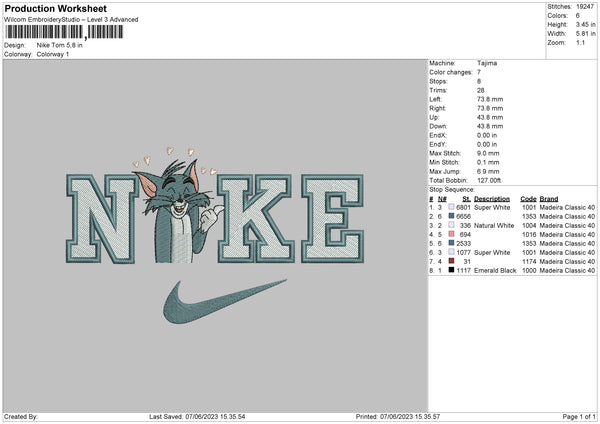This screenshot has height=424, width=600.
Task: Click the Color changes value 7
Action: [479, 72]
